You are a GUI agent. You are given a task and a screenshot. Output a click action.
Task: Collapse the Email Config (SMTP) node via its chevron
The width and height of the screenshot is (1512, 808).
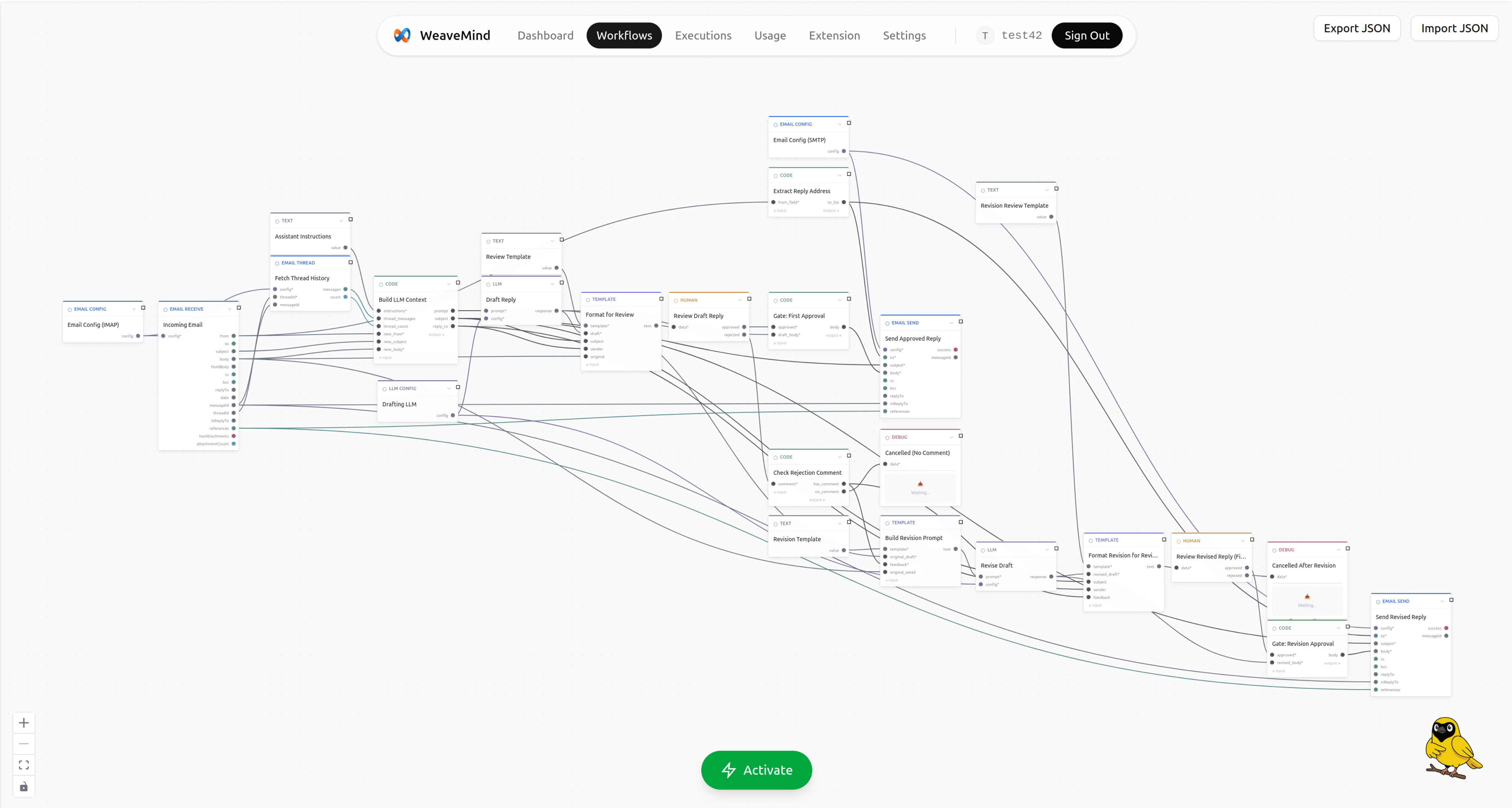pyautogui.click(x=840, y=124)
